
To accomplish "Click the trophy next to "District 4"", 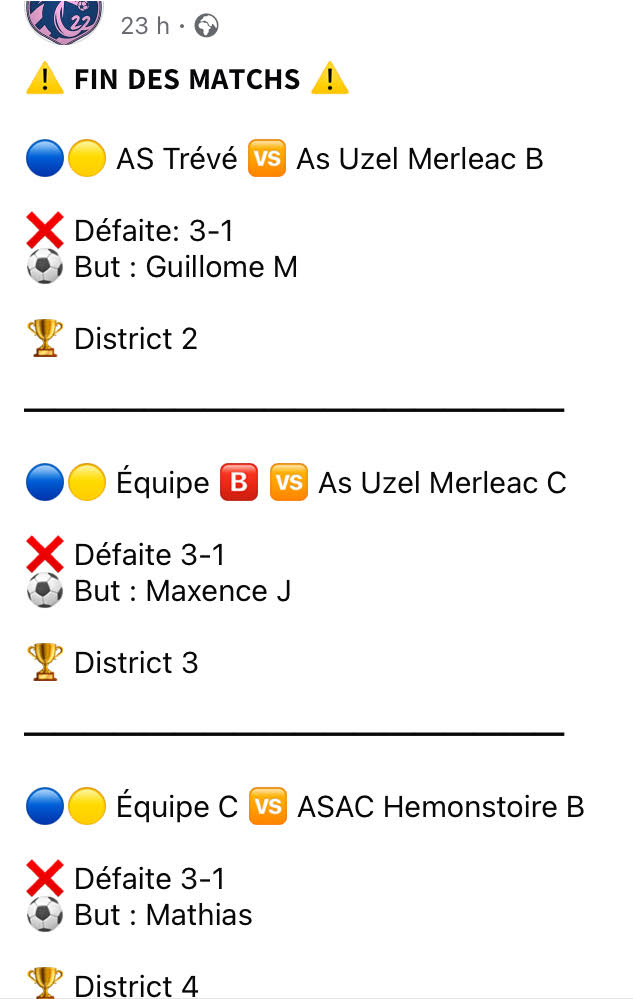I will (x=45, y=984).
